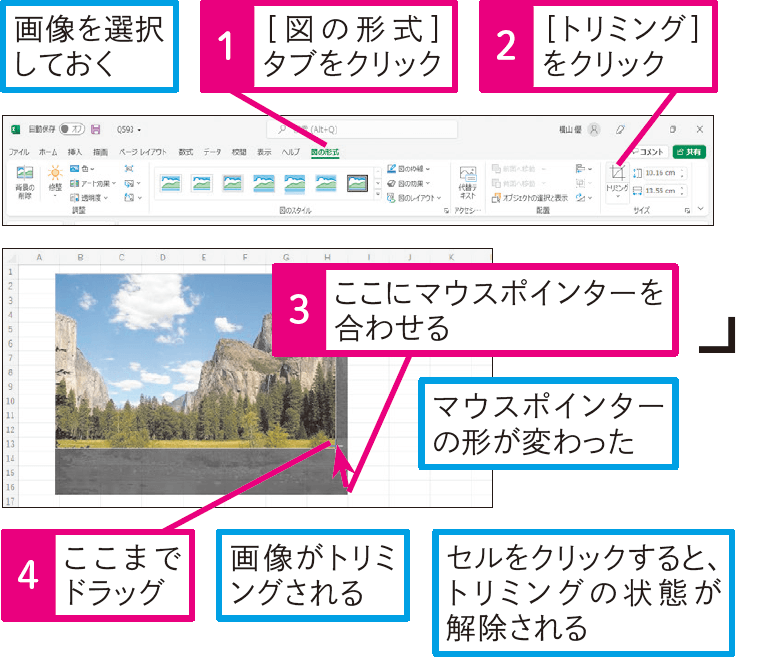Open the ページレイアウト tab
783x657 pixels.
coord(142,152)
